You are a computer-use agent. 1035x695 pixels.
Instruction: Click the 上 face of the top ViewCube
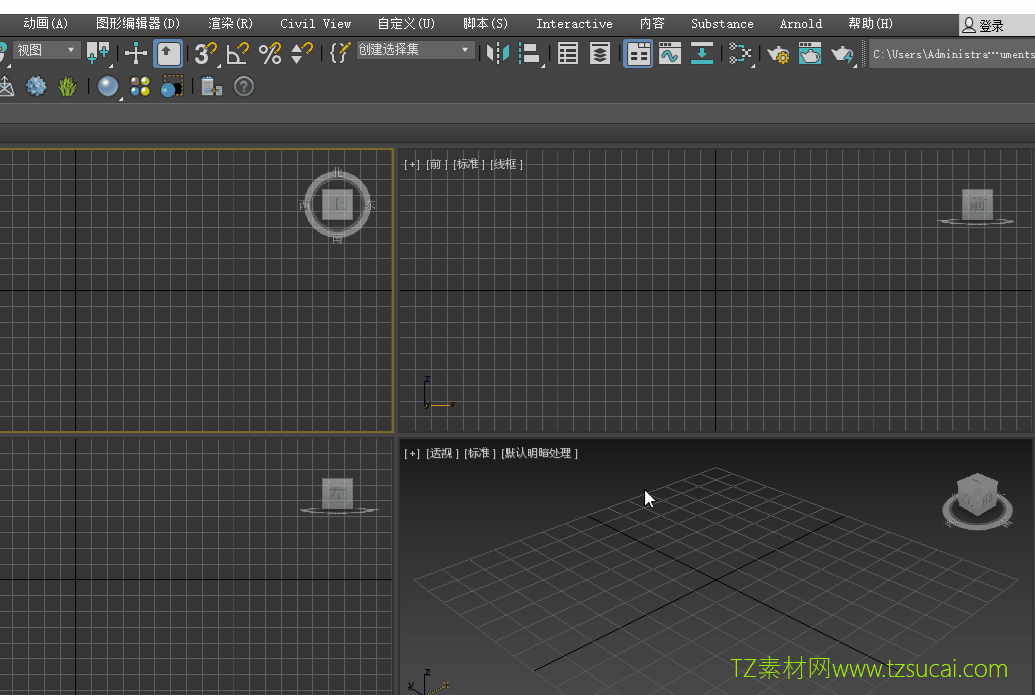(x=337, y=205)
